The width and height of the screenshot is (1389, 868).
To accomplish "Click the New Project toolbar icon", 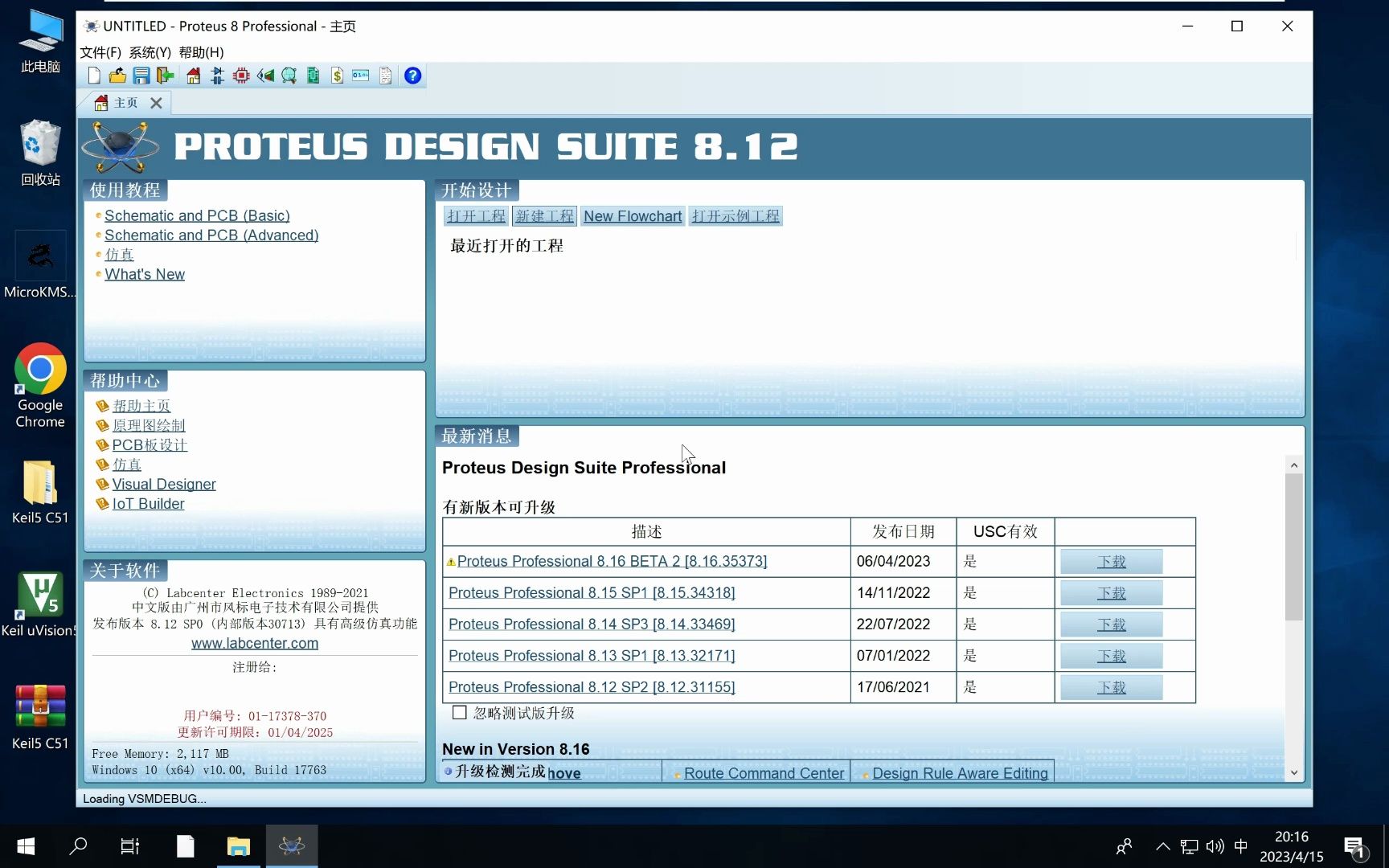I will point(94,76).
